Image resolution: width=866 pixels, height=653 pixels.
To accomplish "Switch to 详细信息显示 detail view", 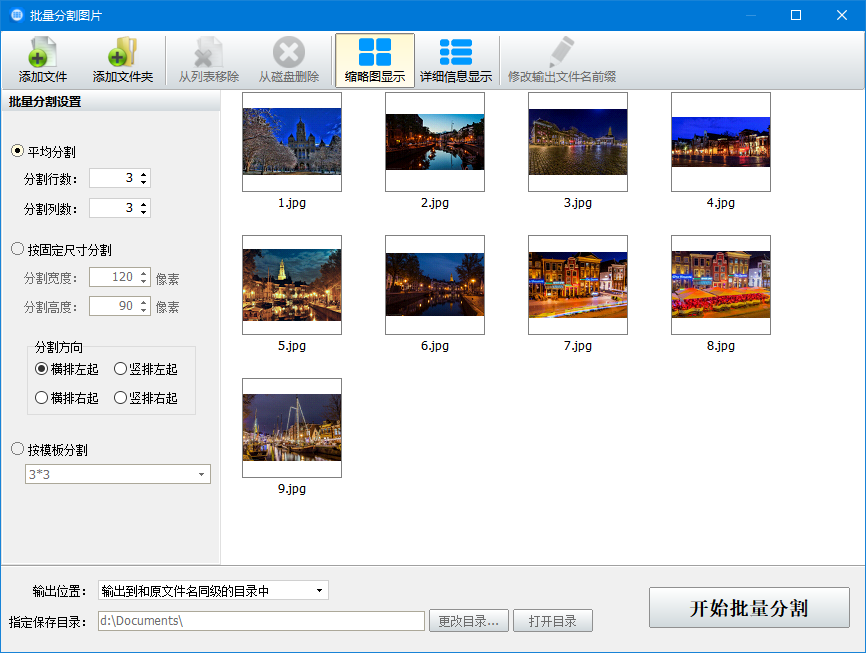I will click(455, 58).
